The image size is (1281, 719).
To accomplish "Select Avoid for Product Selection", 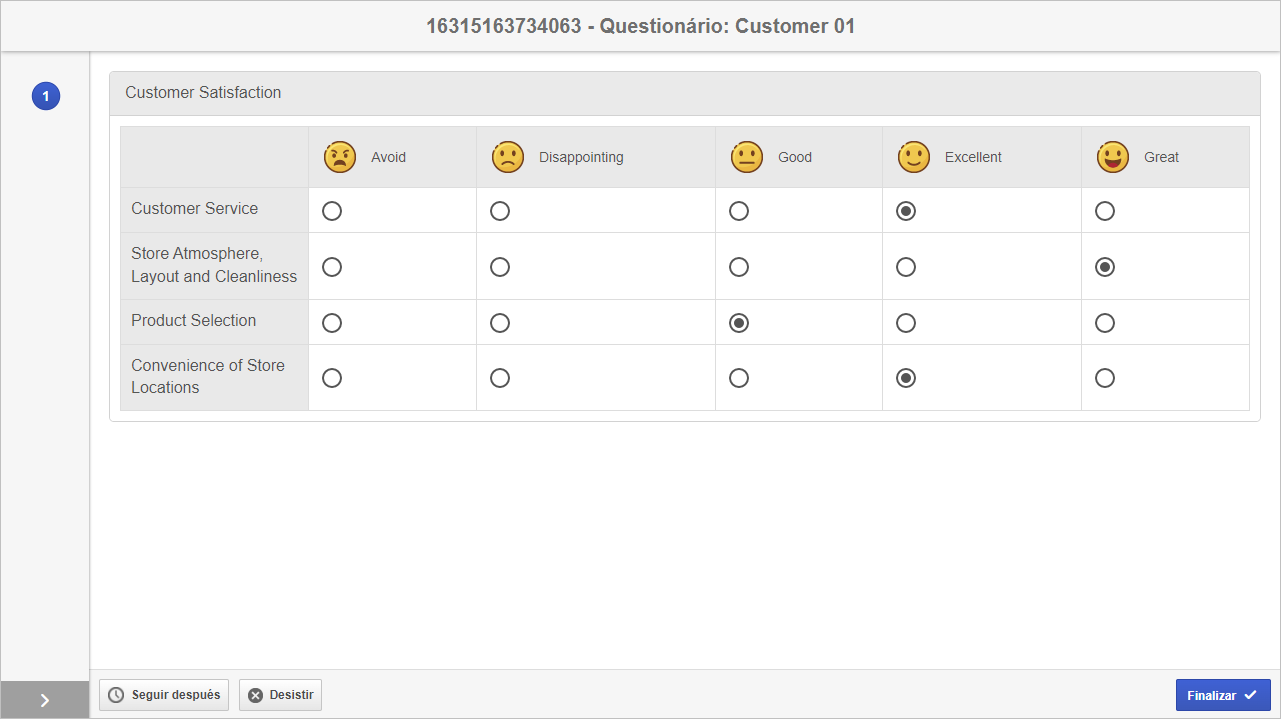I will point(332,323).
